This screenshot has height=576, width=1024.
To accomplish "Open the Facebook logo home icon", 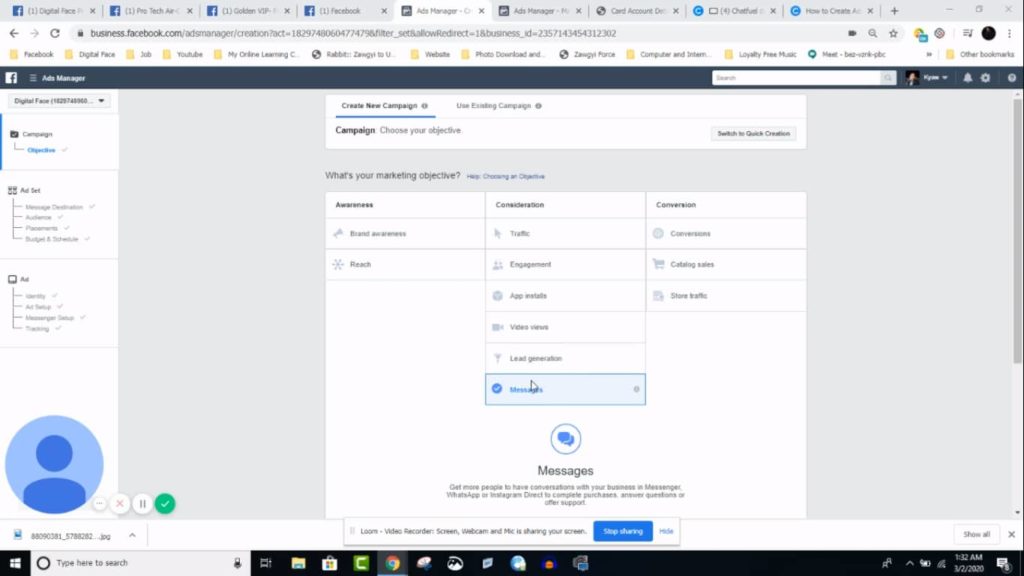I will pyautogui.click(x=11, y=78).
